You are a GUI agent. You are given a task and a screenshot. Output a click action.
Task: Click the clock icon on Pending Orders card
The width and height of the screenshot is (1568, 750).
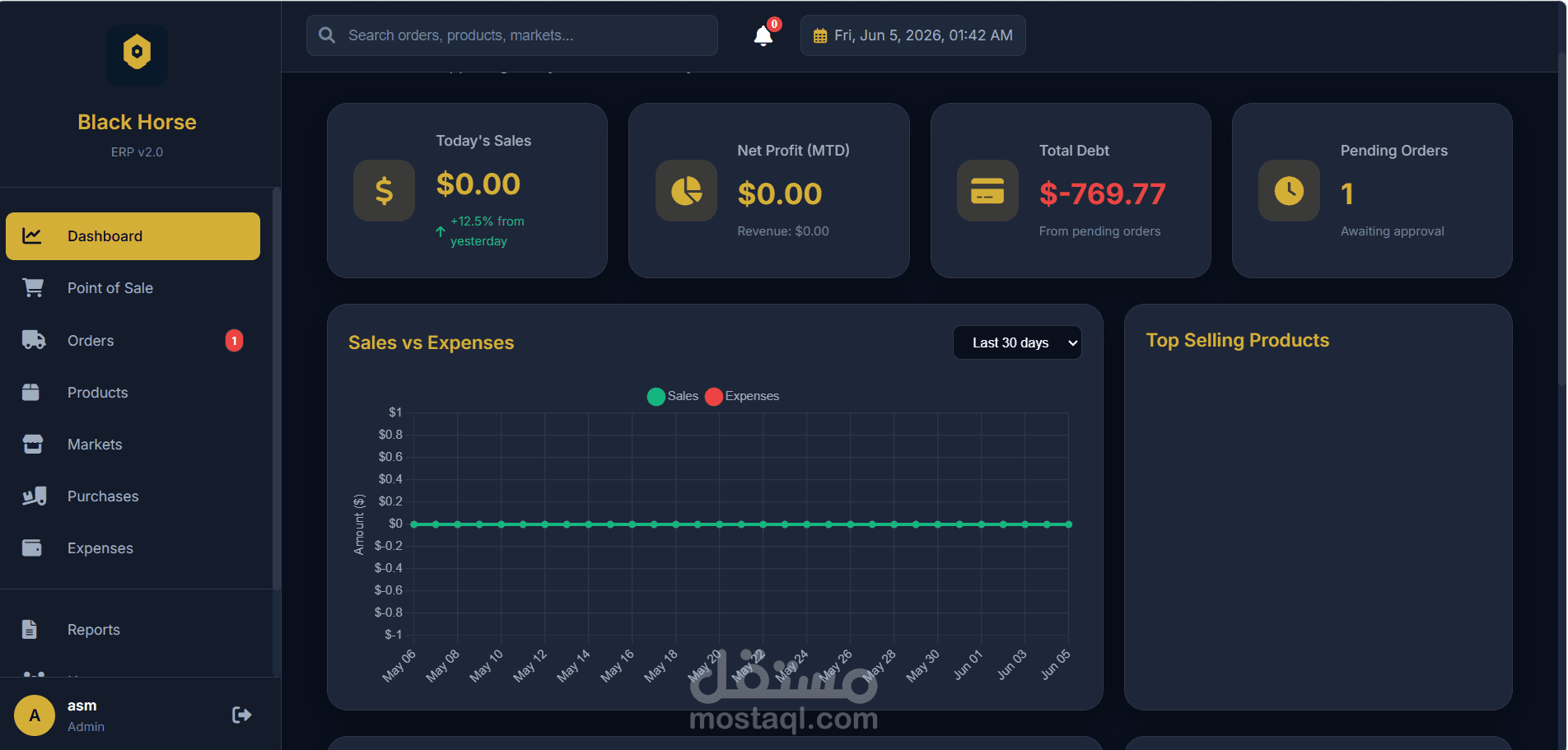pos(1289,191)
